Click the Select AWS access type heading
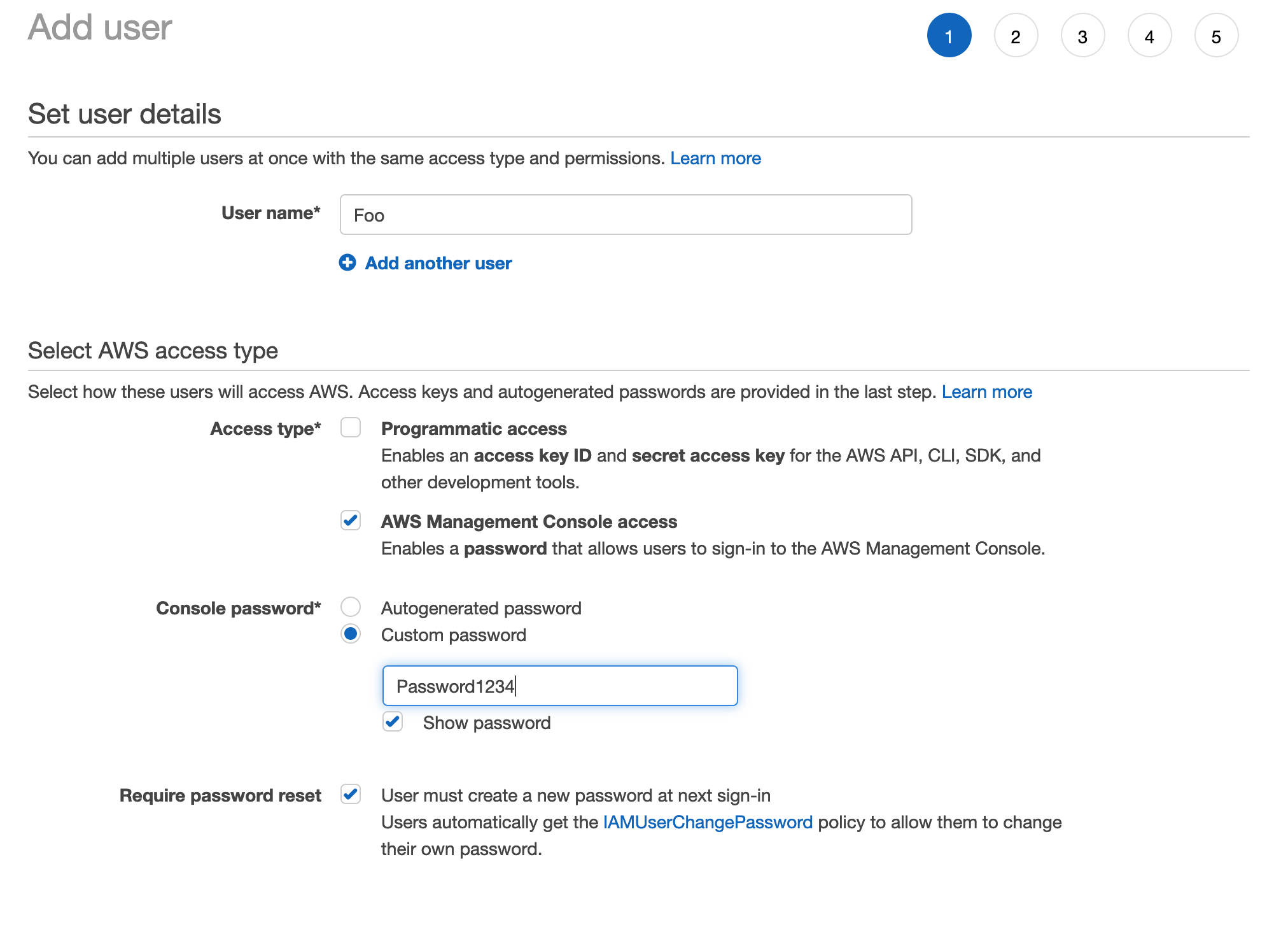Viewport: 1288px width, 927px height. pos(153,351)
